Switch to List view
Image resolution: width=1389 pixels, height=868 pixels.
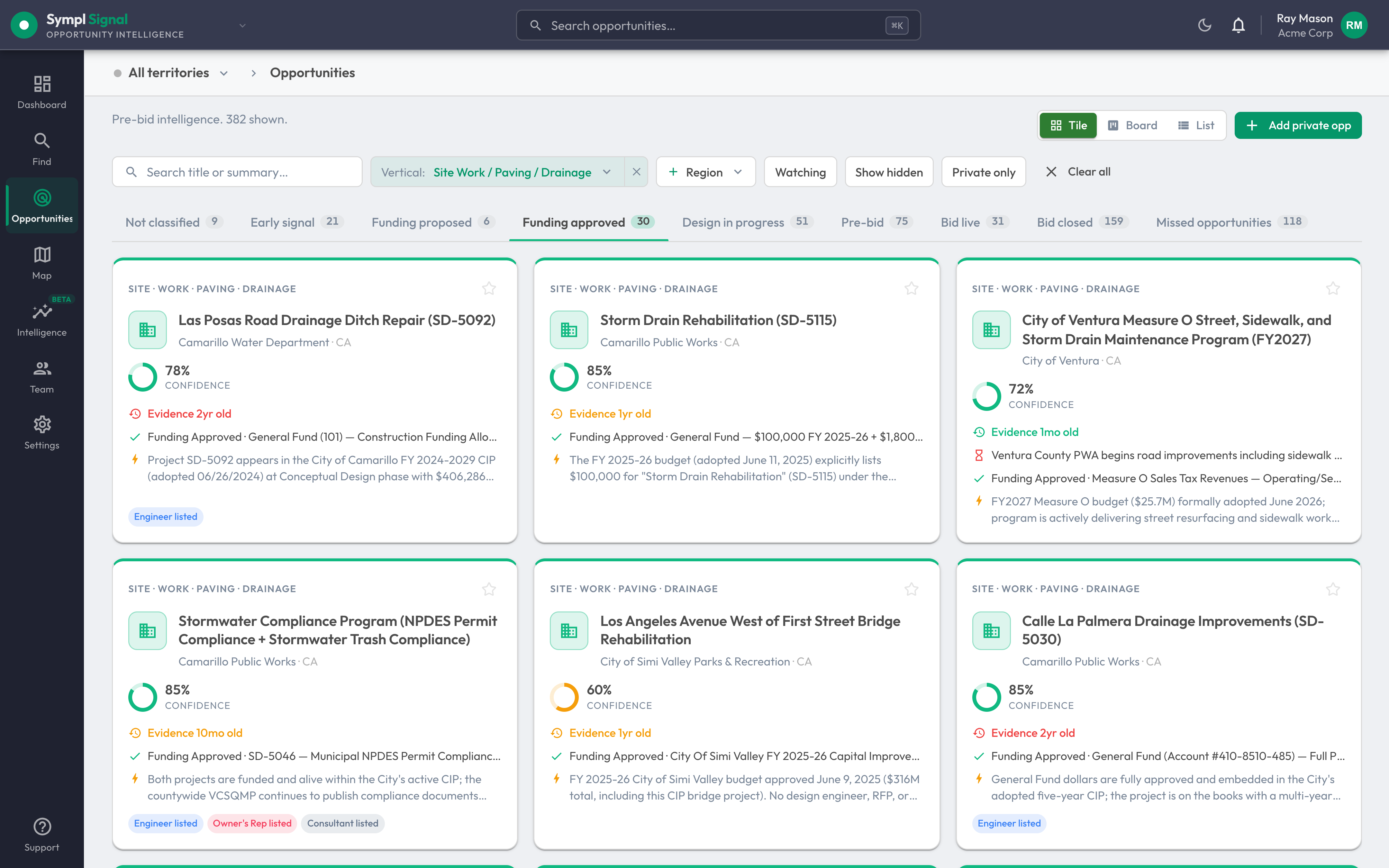pyautogui.click(x=1196, y=125)
